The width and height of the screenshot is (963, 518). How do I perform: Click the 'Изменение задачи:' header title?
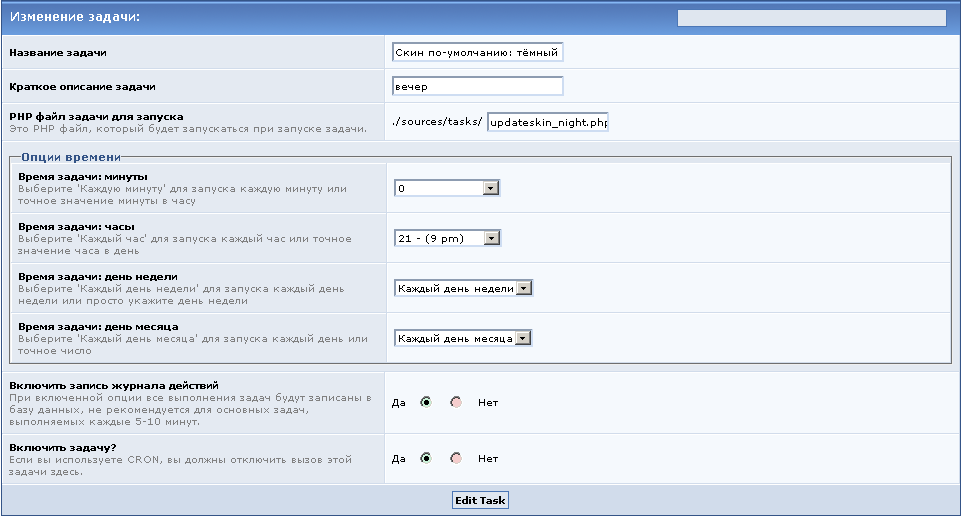point(75,17)
